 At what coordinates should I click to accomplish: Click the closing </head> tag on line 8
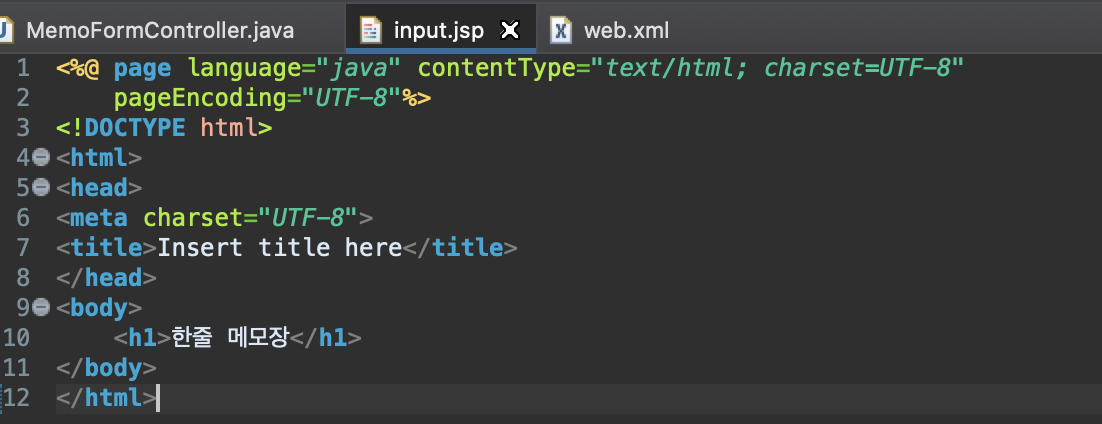pos(106,277)
